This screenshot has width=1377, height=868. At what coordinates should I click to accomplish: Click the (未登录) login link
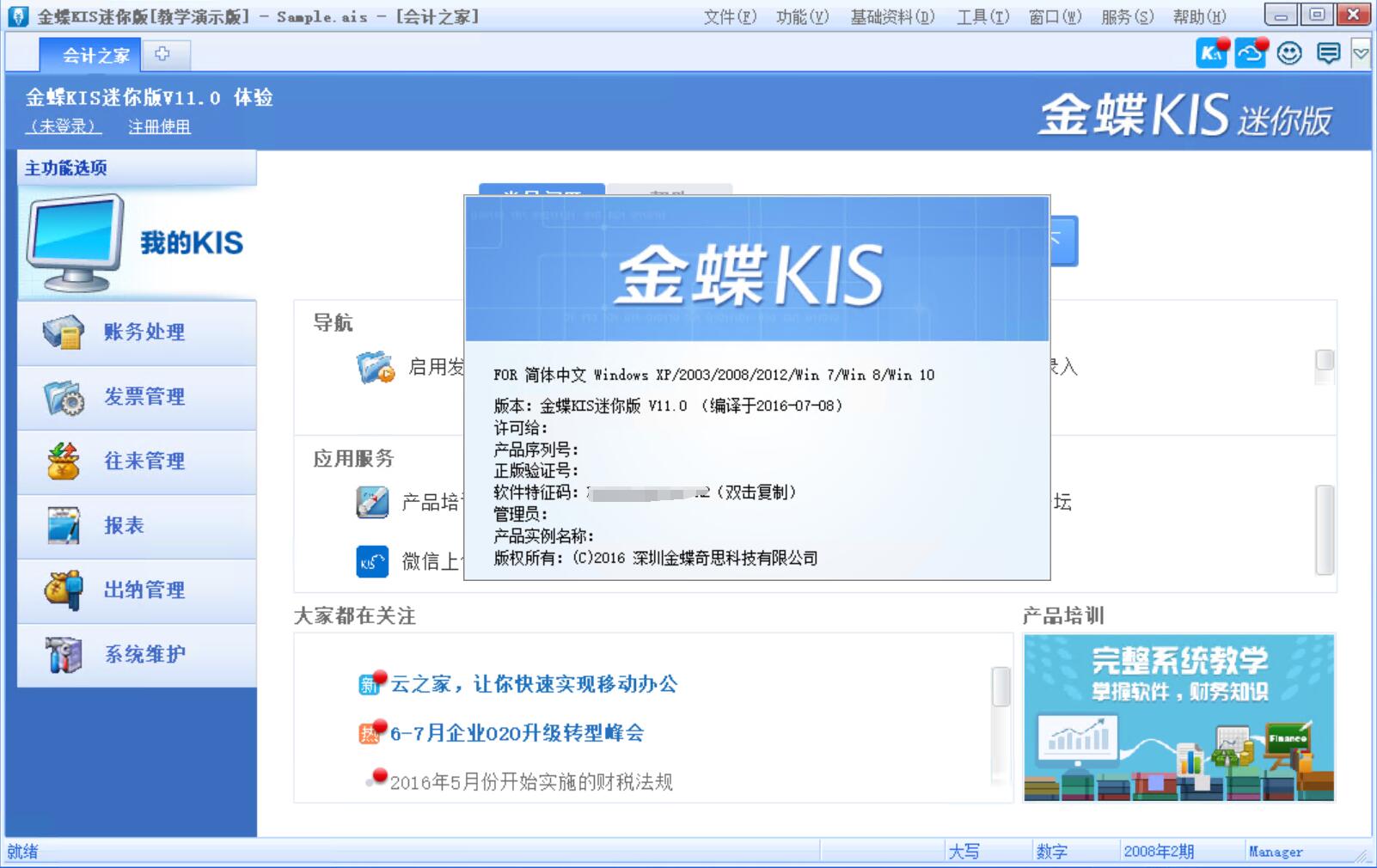point(64,126)
